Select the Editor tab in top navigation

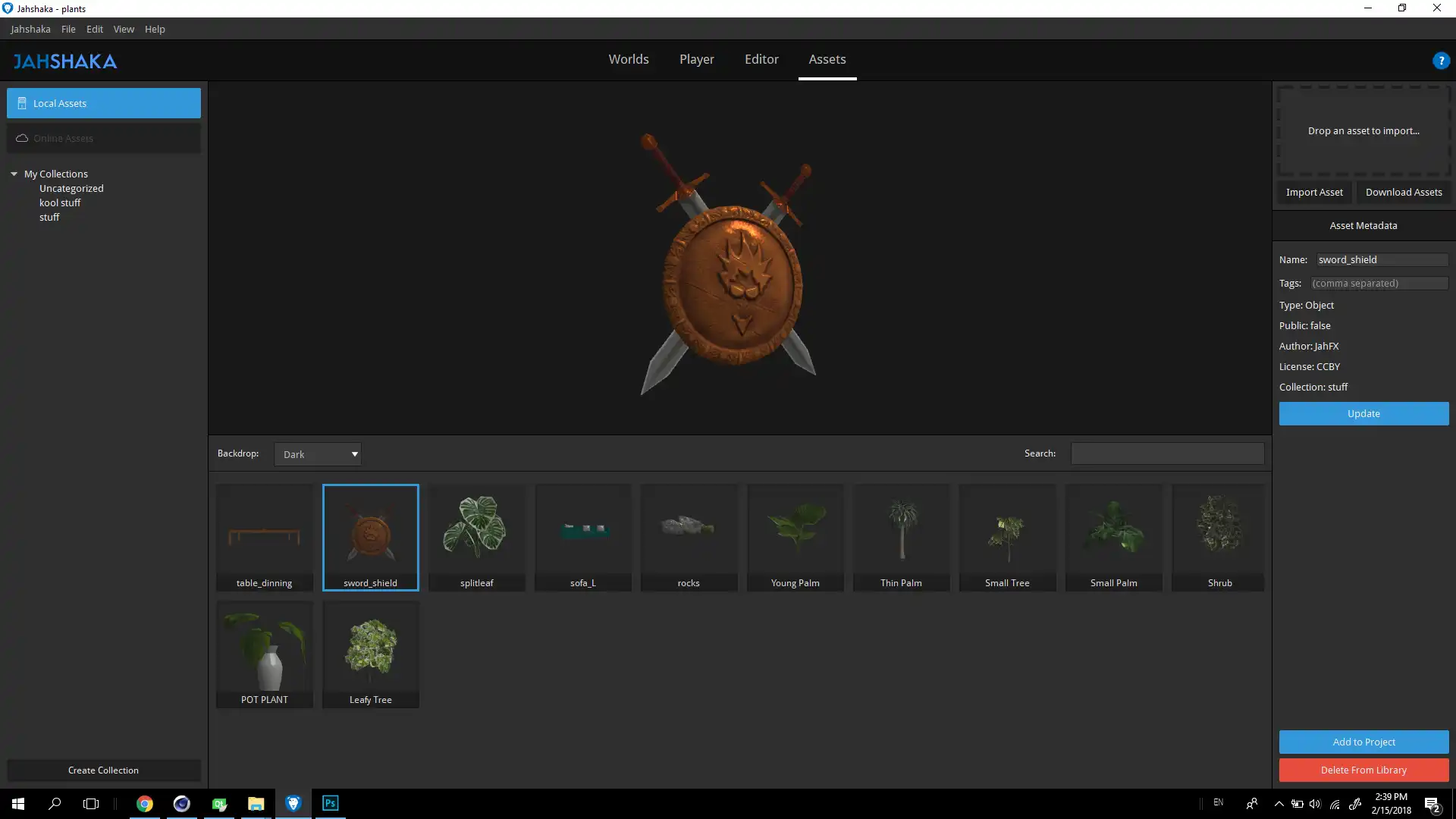[x=762, y=59]
